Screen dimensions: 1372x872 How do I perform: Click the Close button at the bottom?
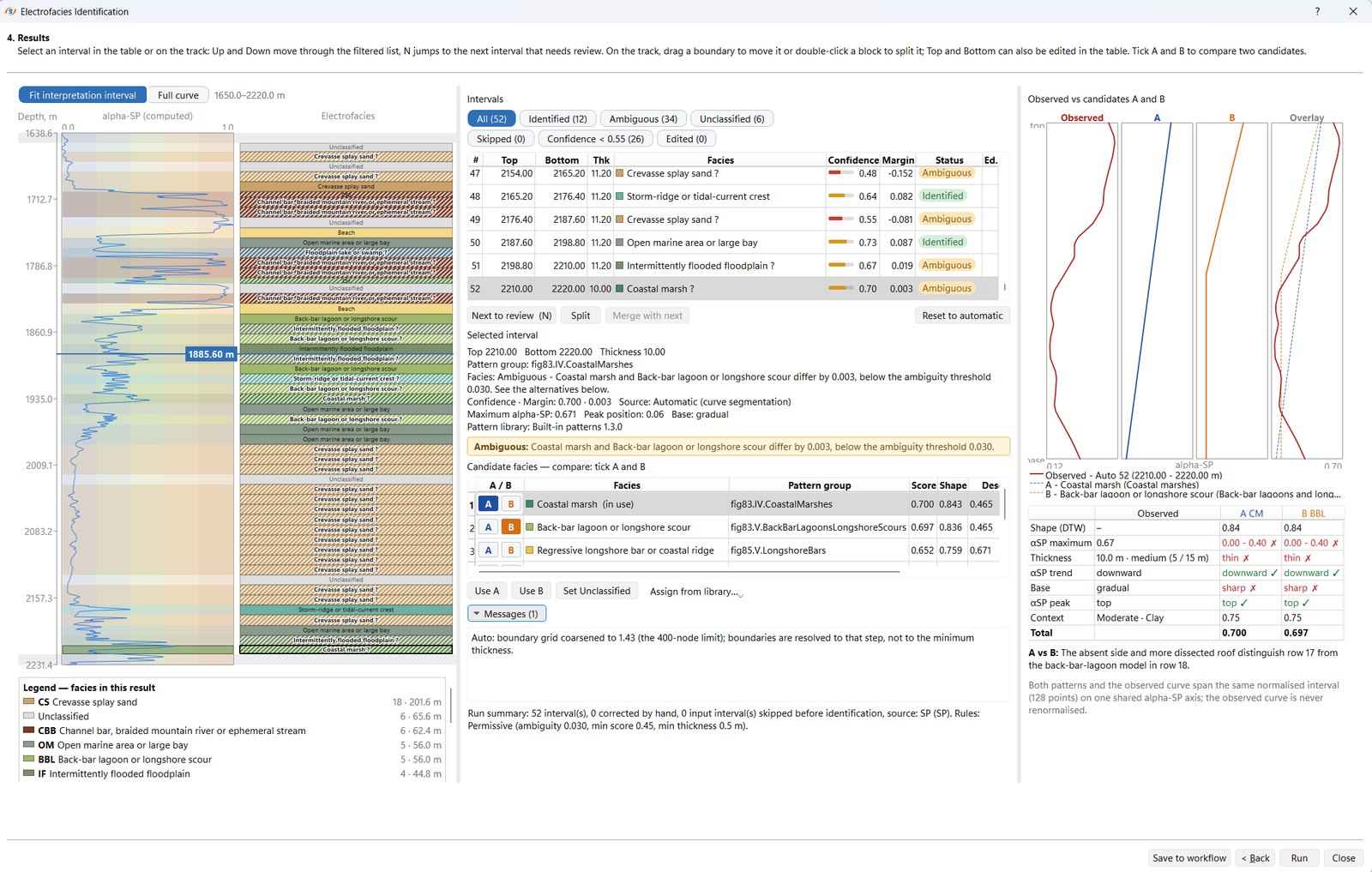pyautogui.click(x=1344, y=857)
